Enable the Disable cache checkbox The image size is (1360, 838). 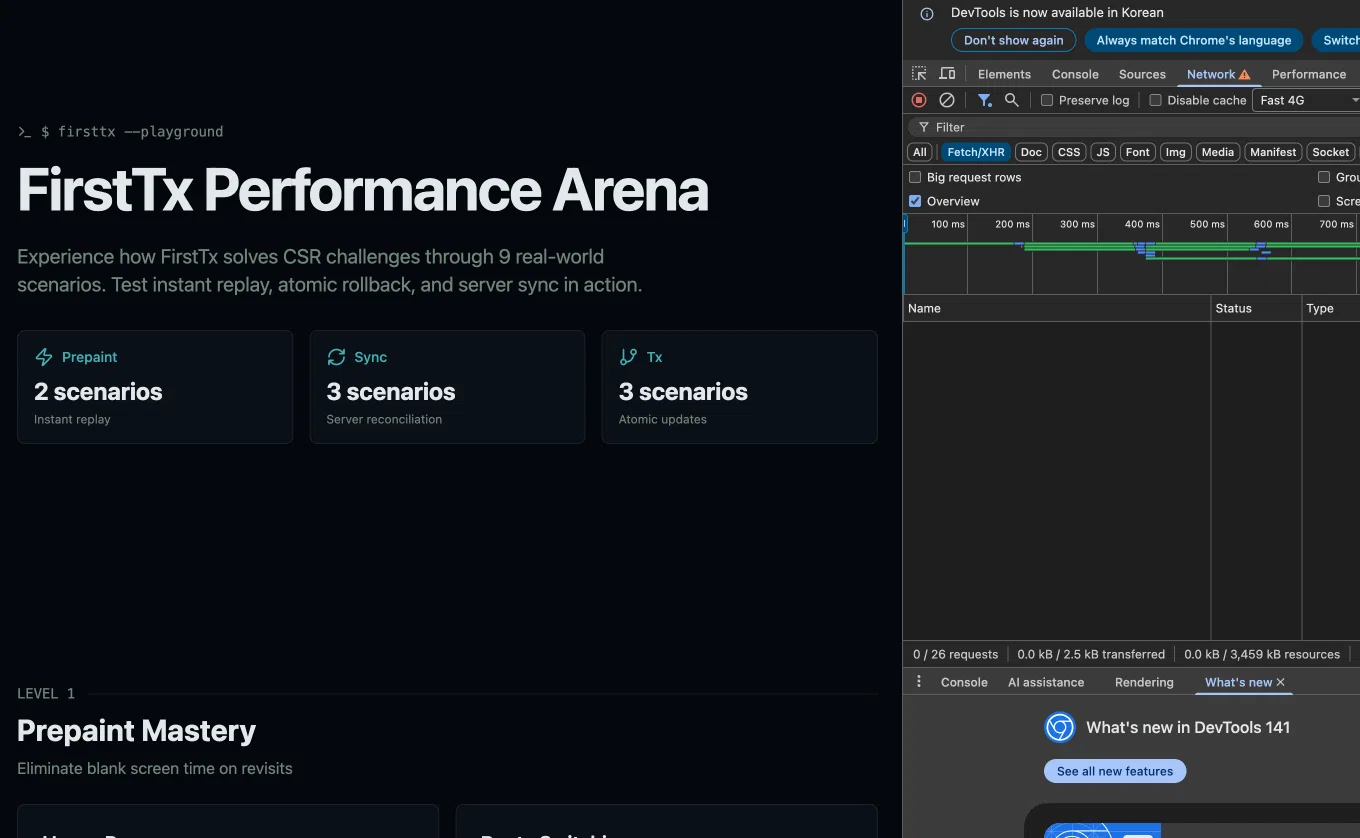(x=1155, y=100)
